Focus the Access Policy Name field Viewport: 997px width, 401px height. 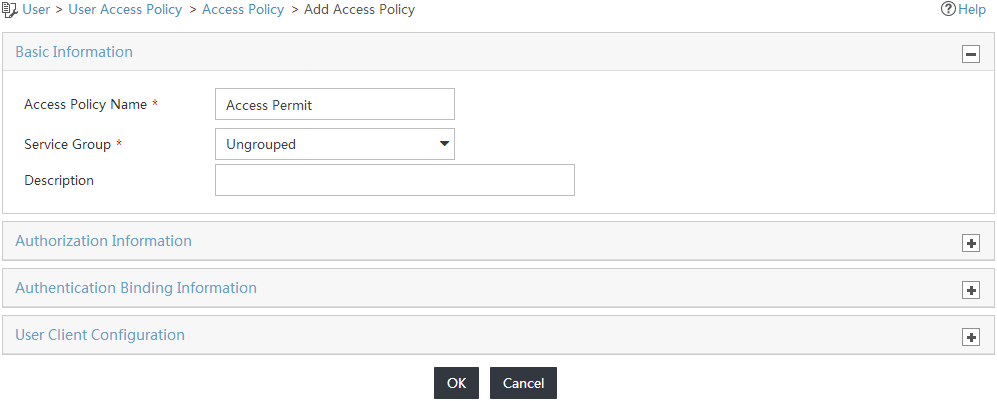(x=335, y=104)
